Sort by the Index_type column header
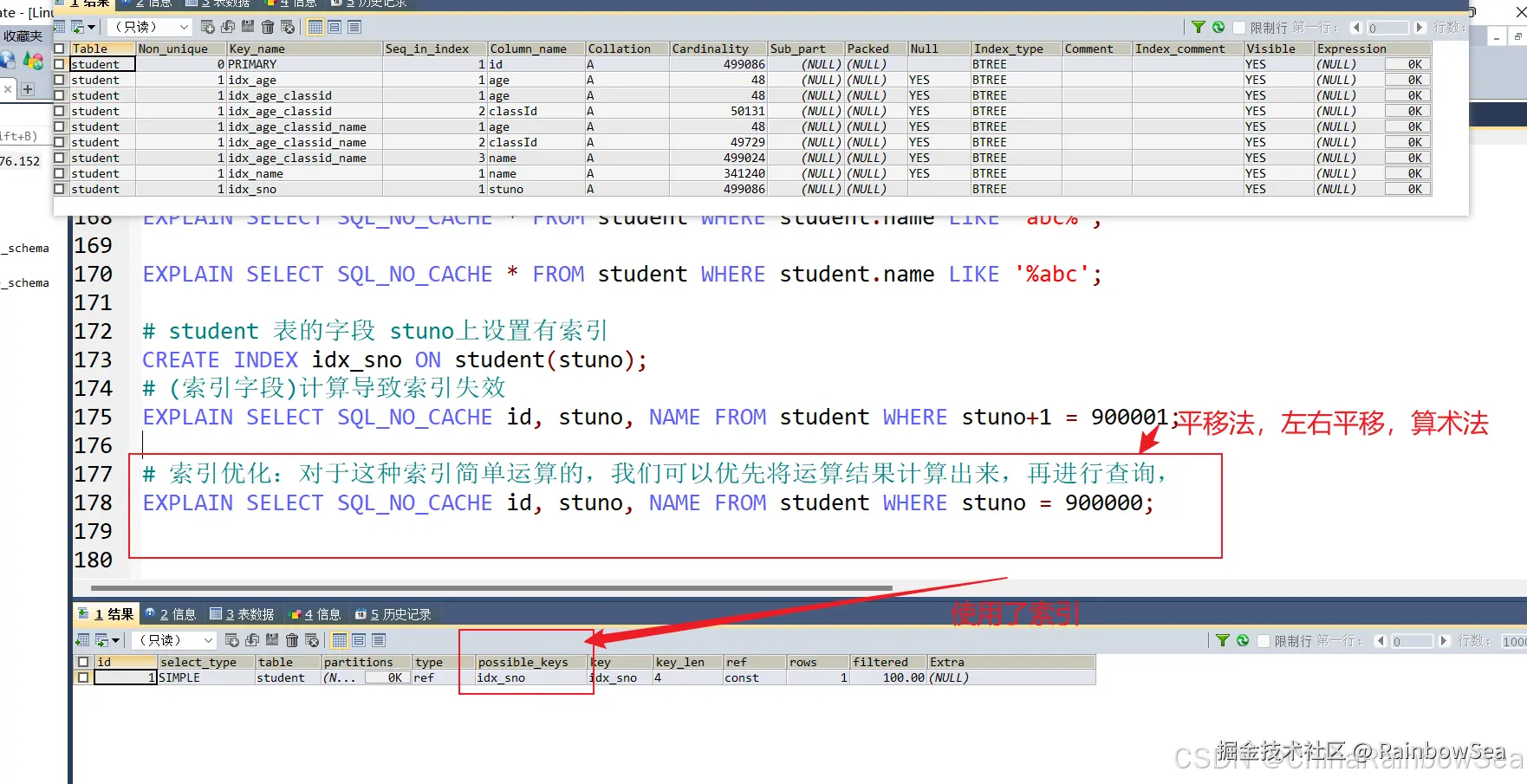The width and height of the screenshot is (1527, 784). (1017, 49)
